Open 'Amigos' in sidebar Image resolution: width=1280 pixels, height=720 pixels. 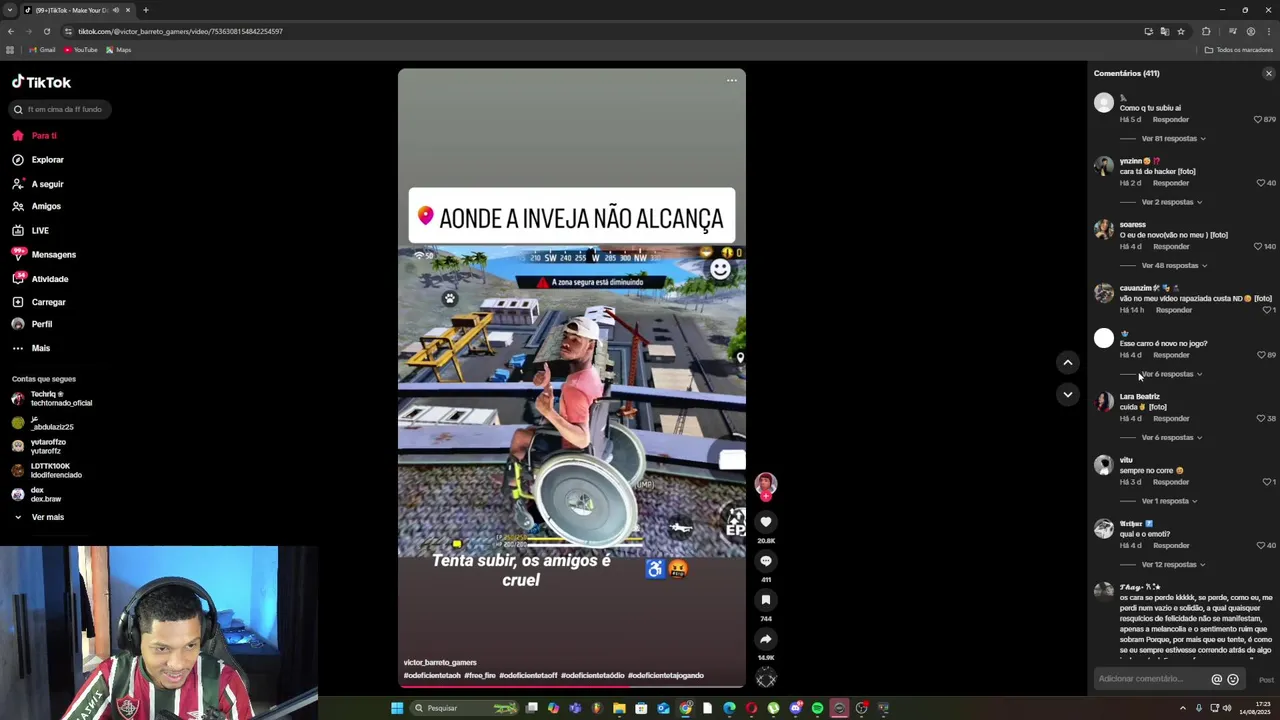tap(37, 206)
